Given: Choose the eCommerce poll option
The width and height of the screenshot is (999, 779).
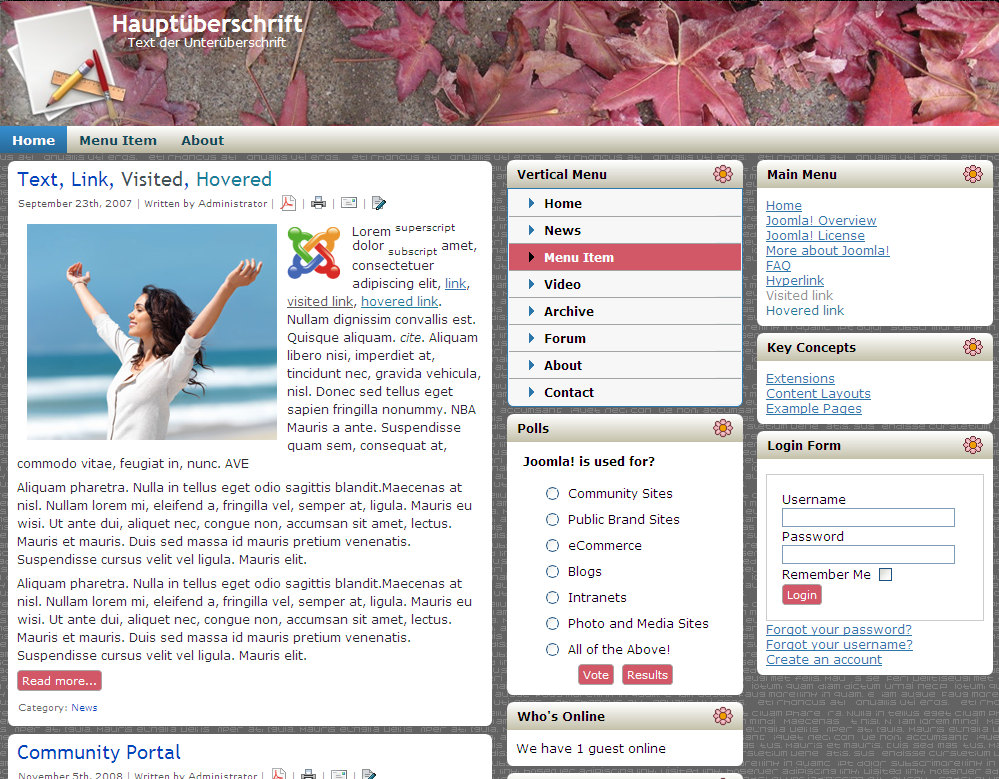Looking at the screenshot, I should pos(552,546).
